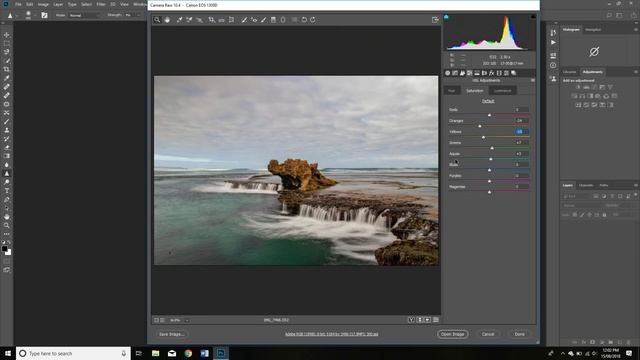Select the Red Eye Removal tool
The width and height of the screenshot is (640, 360).
tap(254, 20)
